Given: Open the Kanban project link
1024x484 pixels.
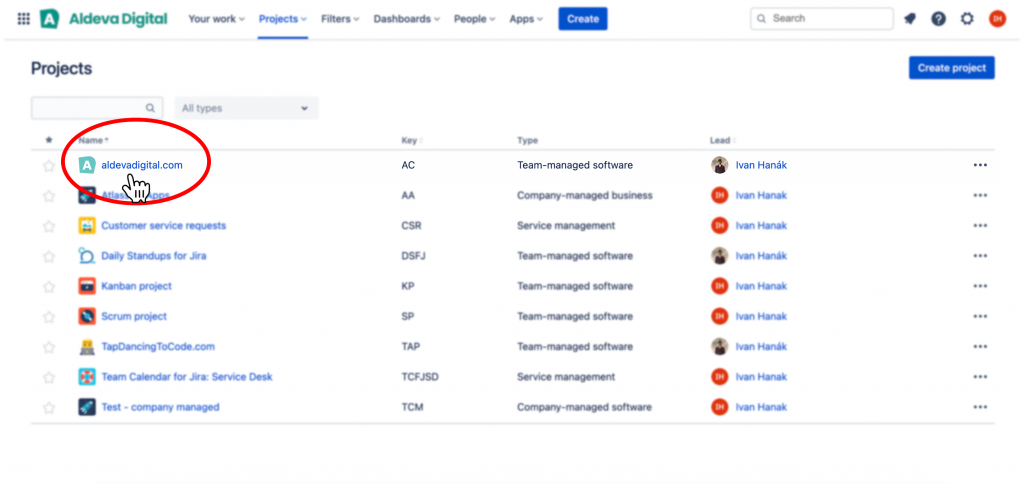Looking at the screenshot, I should pos(136,286).
